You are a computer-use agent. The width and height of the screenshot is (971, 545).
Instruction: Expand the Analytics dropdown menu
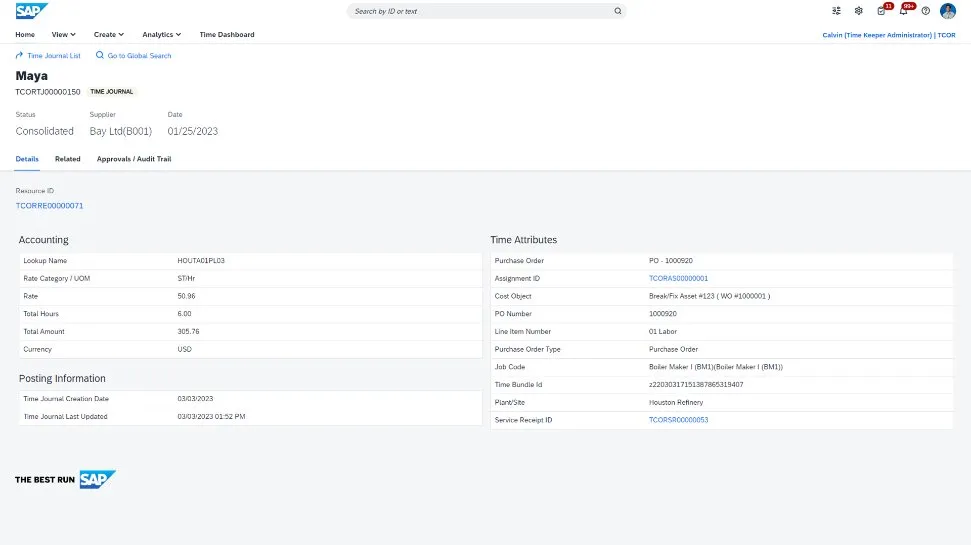point(161,34)
